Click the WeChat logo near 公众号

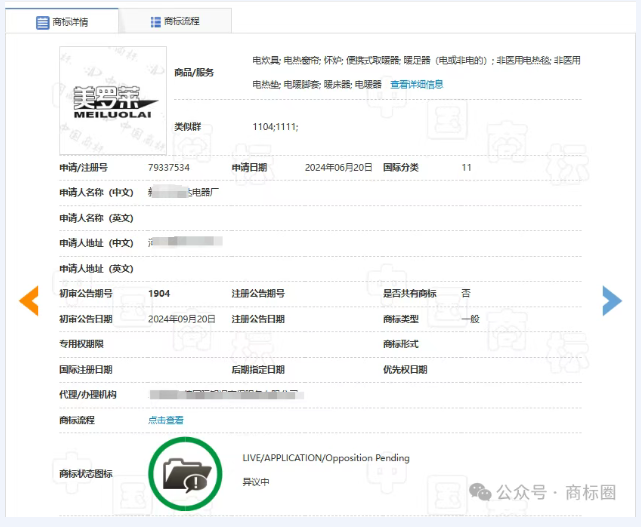(x=482, y=492)
